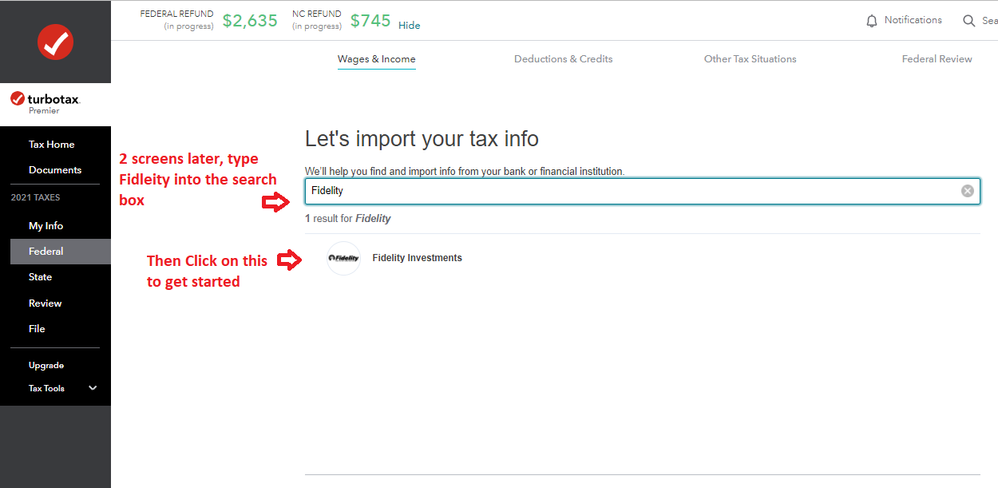Image resolution: width=998 pixels, height=488 pixels.
Task: Click federal refund amount $2,635
Action: (x=250, y=21)
